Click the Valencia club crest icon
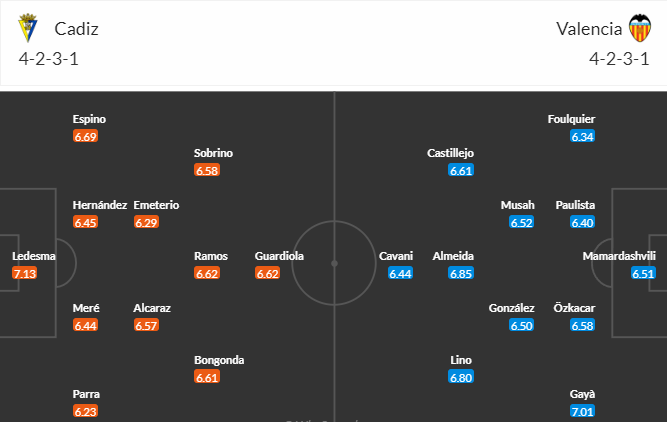 click(640, 28)
